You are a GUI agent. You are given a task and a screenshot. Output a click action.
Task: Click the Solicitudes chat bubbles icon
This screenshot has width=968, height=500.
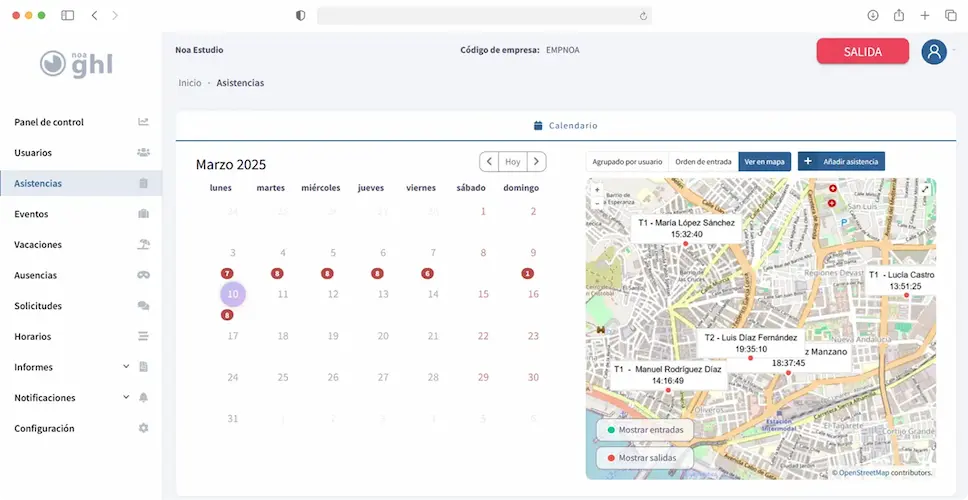[143, 306]
